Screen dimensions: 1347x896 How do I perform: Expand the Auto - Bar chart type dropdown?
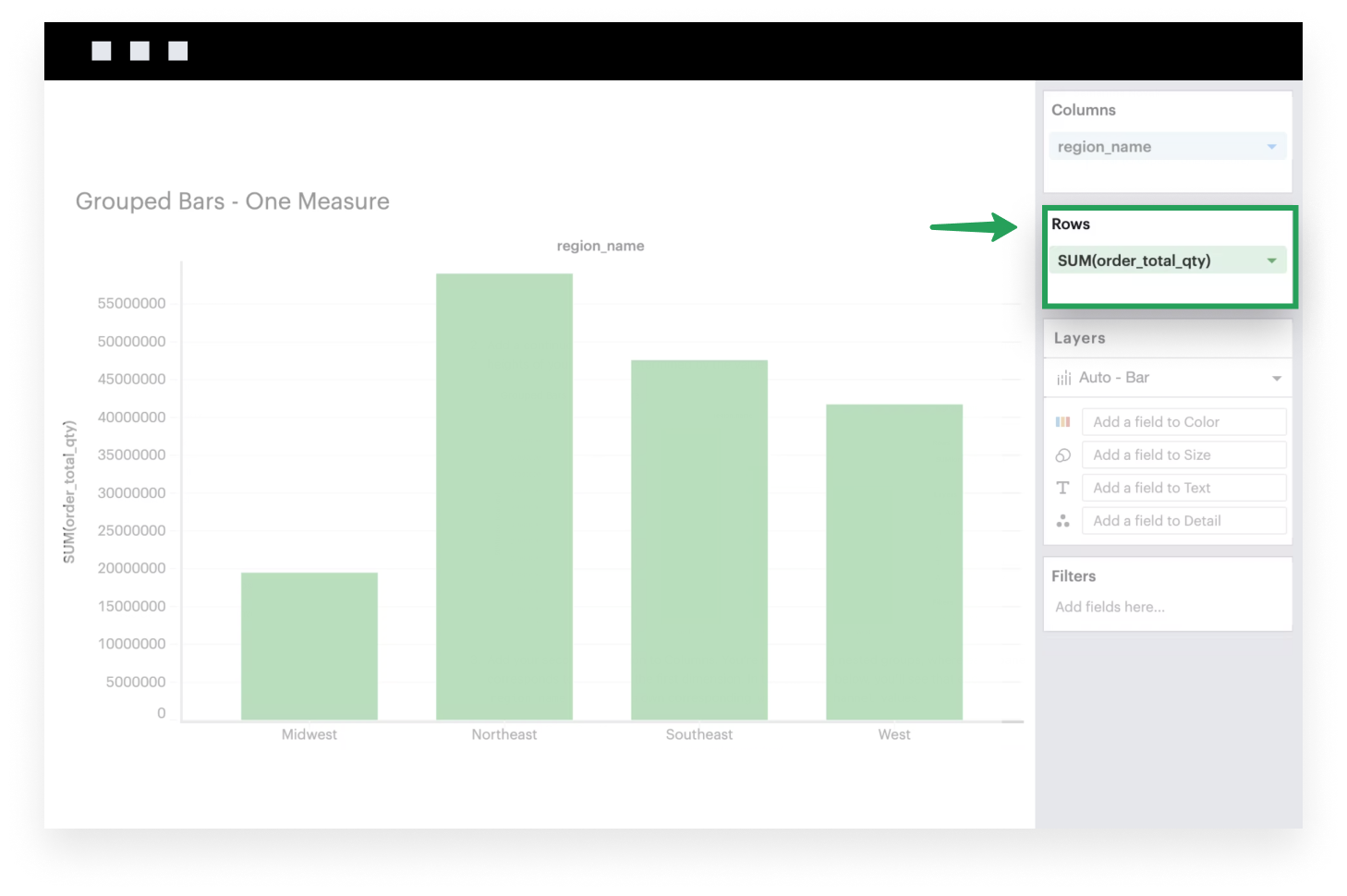pyautogui.click(x=1276, y=377)
